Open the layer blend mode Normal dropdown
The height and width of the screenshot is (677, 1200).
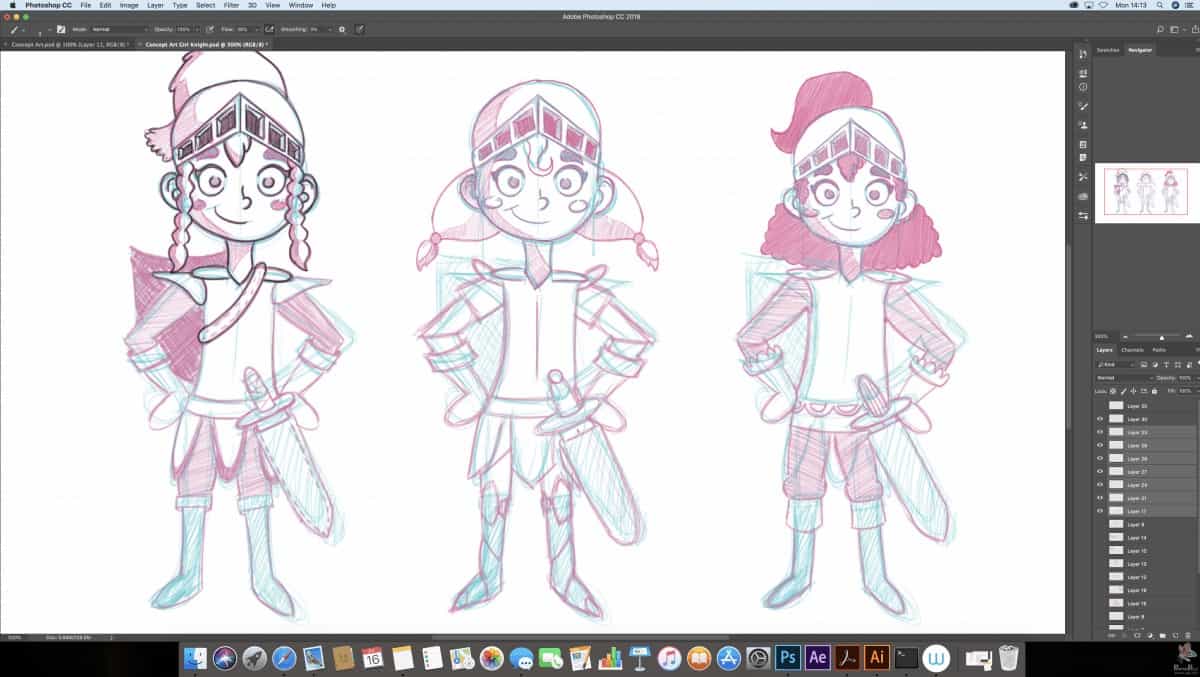[1110, 377]
